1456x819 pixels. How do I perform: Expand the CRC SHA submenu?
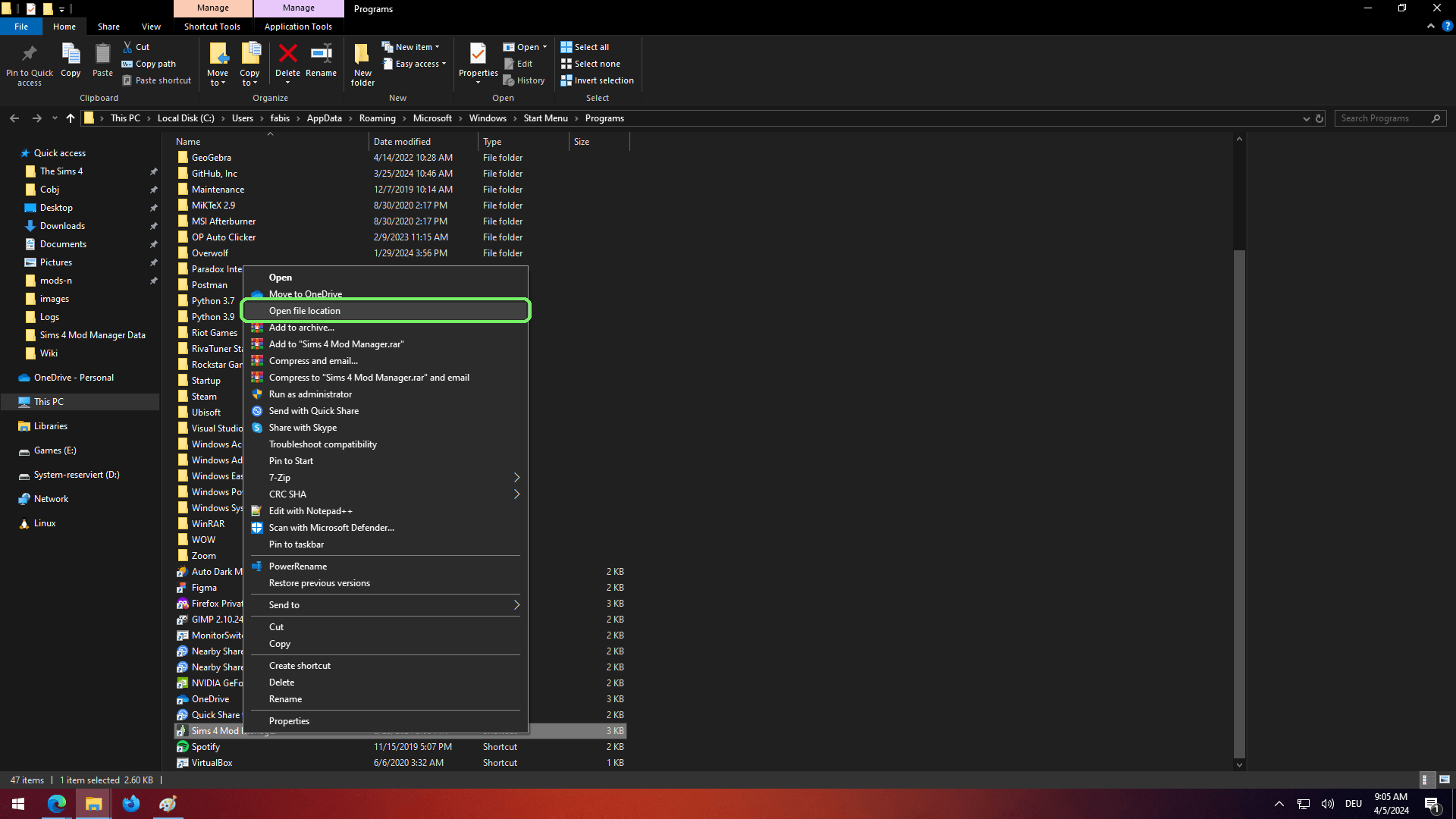pyautogui.click(x=516, y=494)
